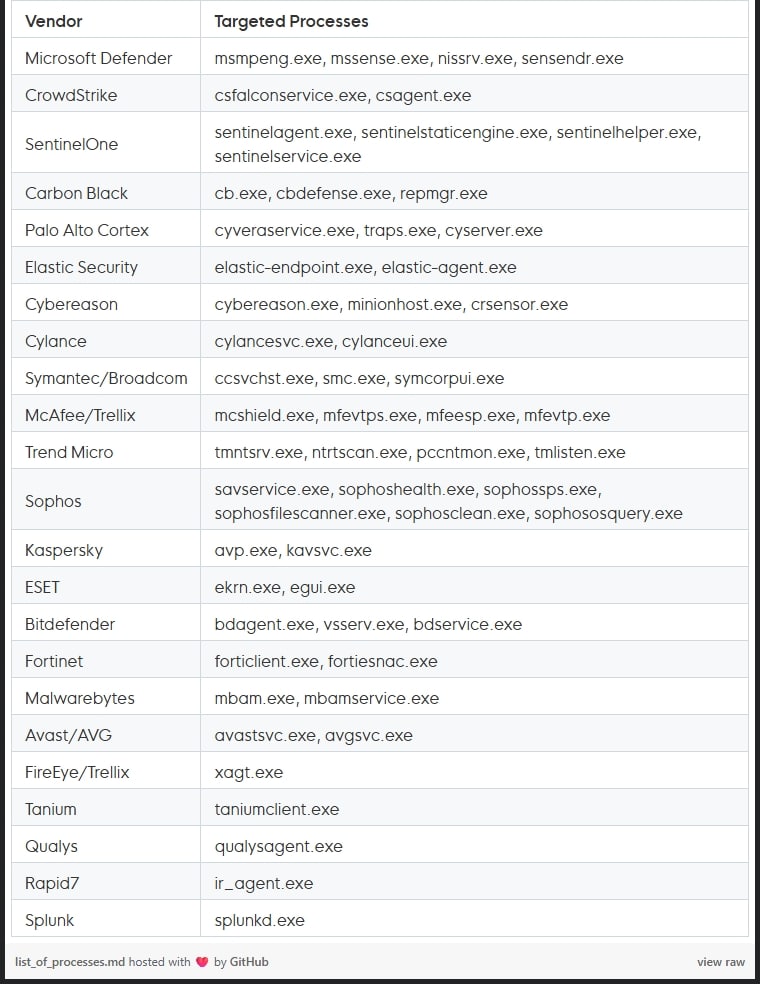Screen dimensions: 760x984
Task: Select the Sophos vendor cell
Action: coord(53,501)
